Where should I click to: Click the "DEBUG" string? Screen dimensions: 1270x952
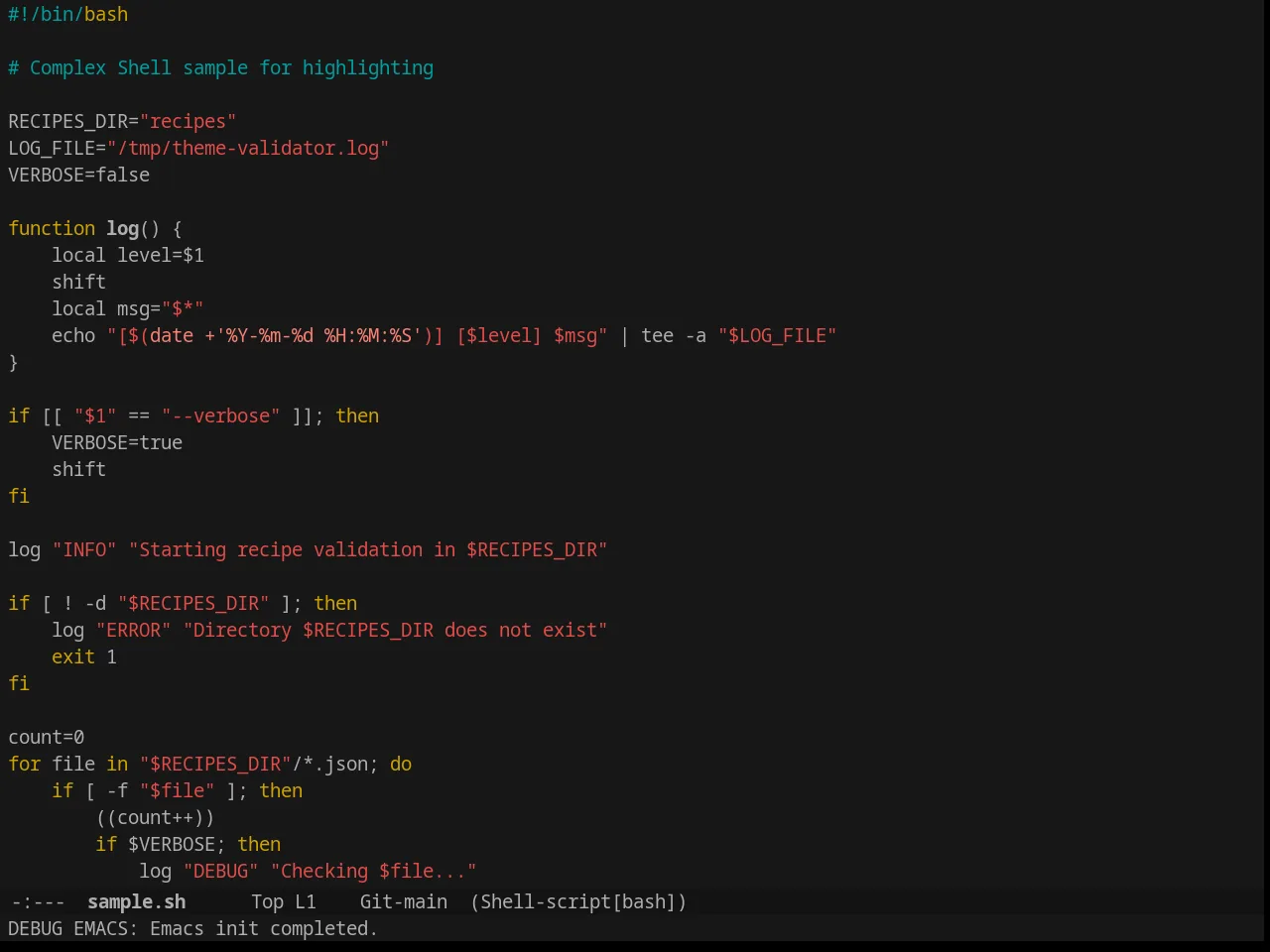(x=220, y=871)
